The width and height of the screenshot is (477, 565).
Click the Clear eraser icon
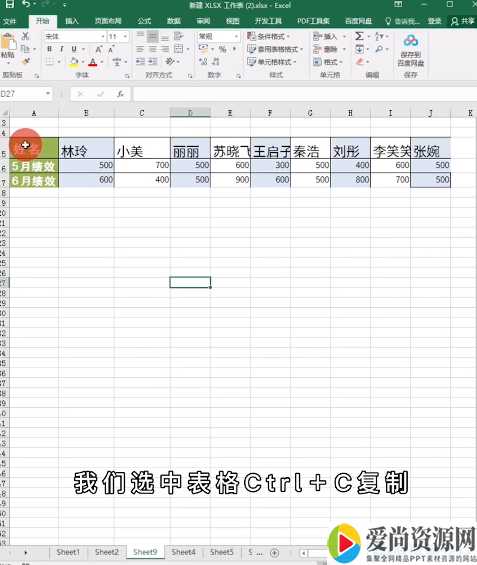tap(359, 62)
